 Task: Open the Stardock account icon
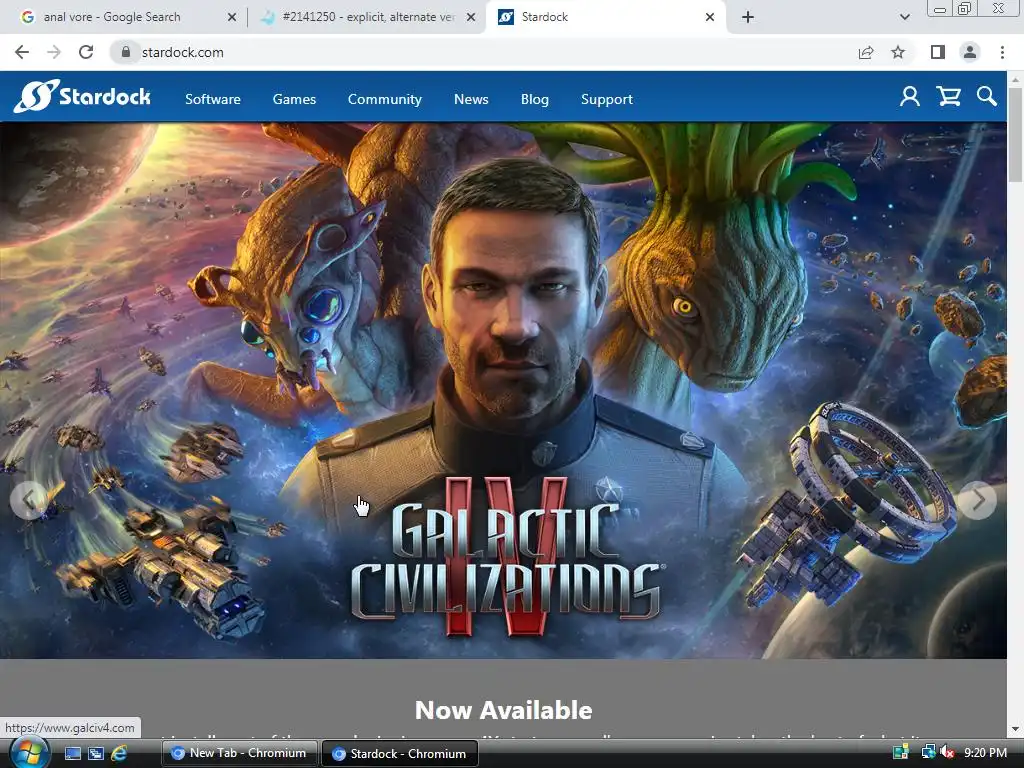[910, 97]
